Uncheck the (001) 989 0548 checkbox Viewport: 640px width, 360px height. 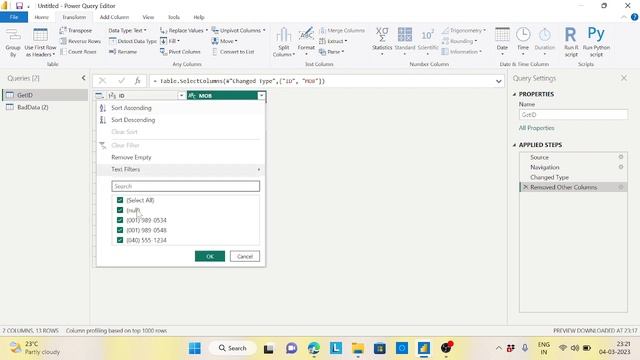coord(120,230)
